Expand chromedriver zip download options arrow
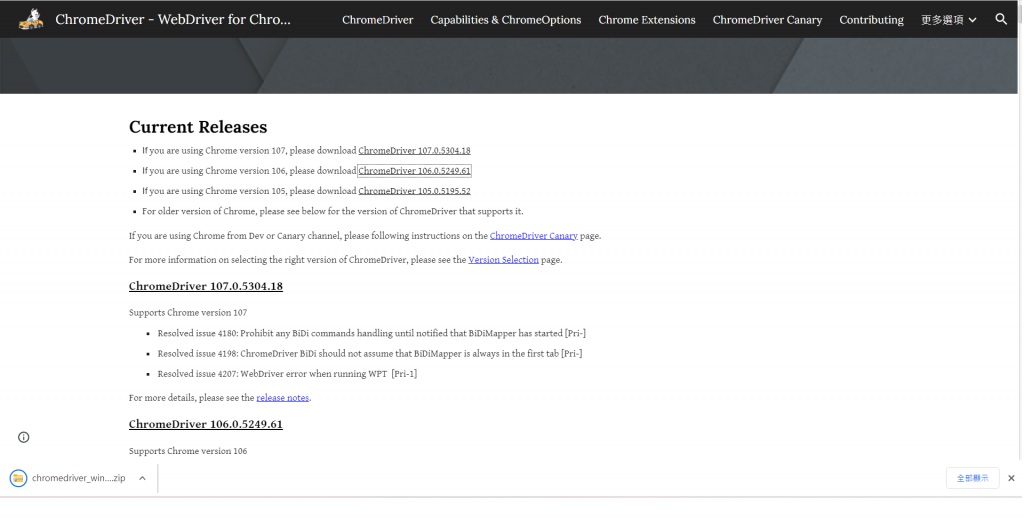The height and width of the screenshot is (519, 1024). tap(142, 479)
